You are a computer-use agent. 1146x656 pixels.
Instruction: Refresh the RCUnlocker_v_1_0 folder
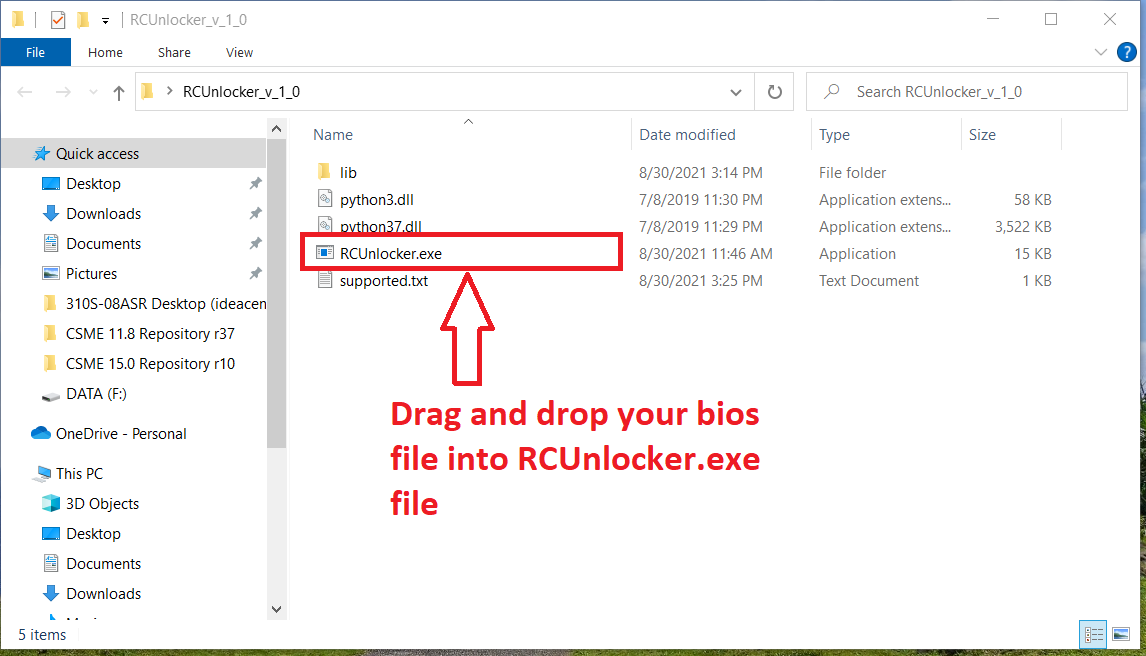tap(775, 92)
